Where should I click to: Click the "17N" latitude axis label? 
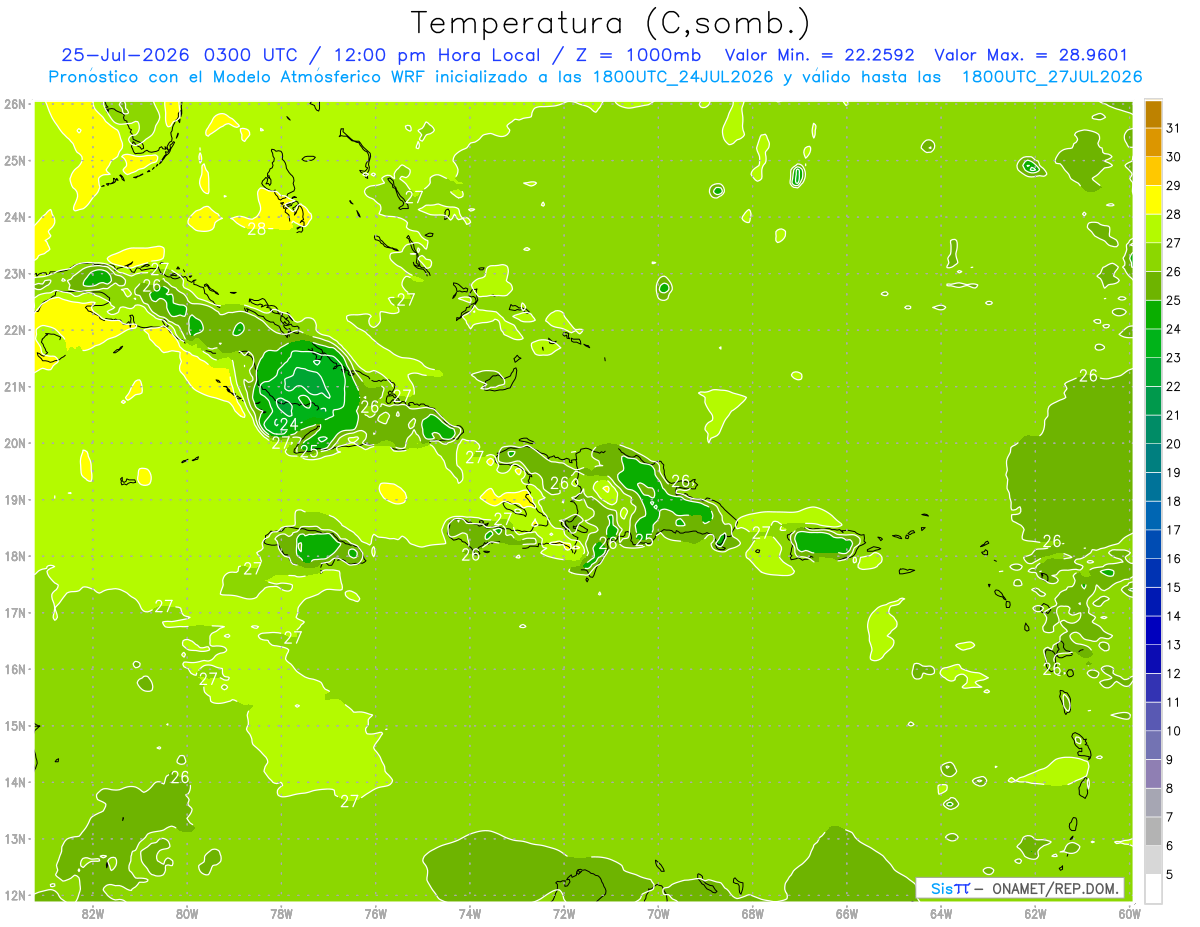pyautogui.click(x=14, y=612)
